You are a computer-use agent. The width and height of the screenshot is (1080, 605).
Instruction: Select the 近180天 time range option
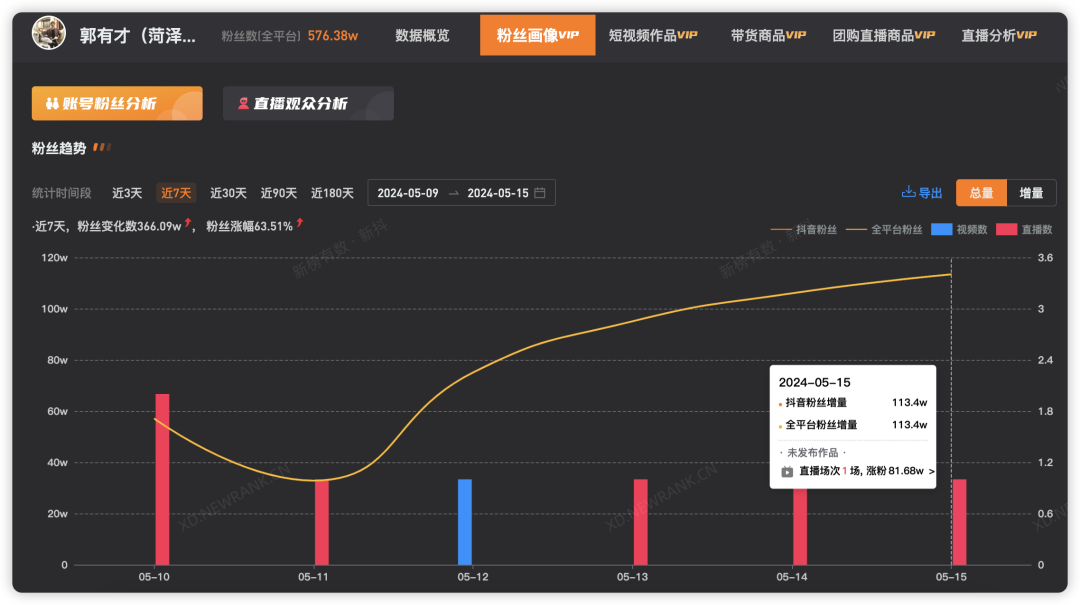pyautogui.click(x=333, y=192)
